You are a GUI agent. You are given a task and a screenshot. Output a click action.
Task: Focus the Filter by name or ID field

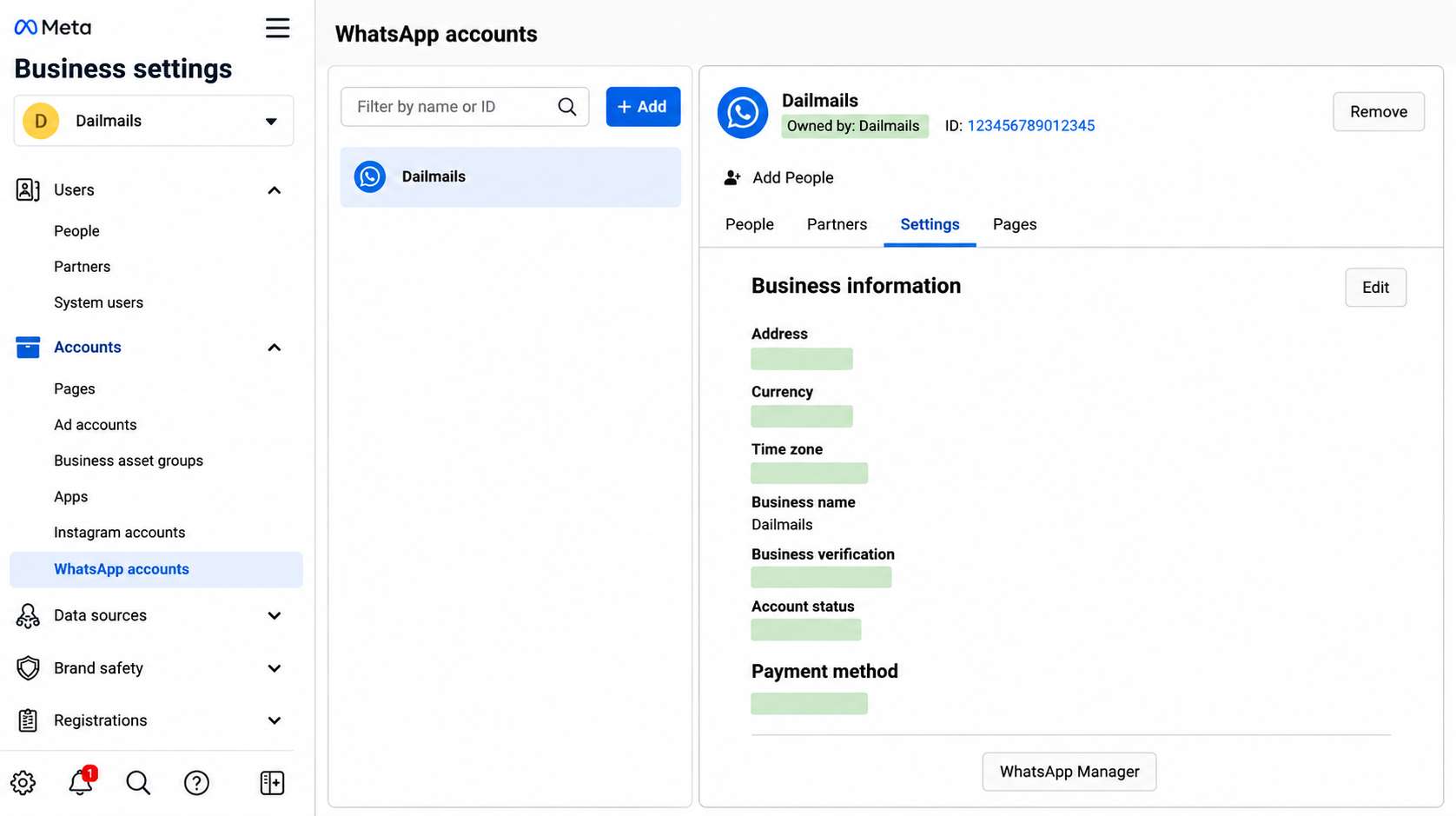pyautogui.click(x=465, y=107)
